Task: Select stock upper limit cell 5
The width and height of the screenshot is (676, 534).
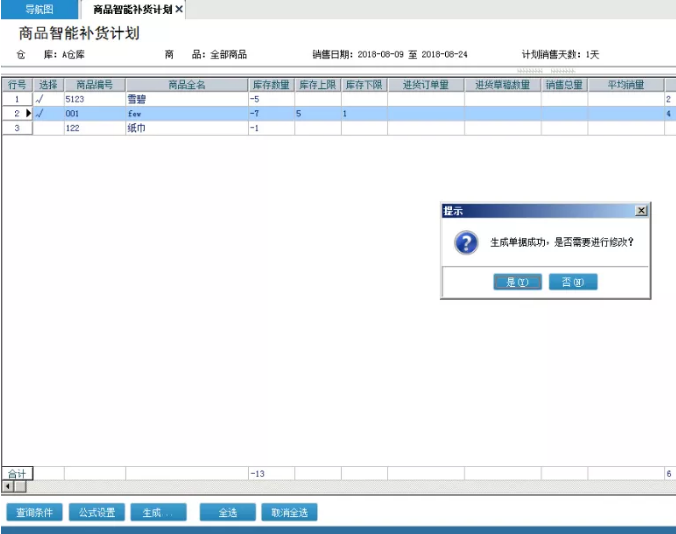Action: point(318,114)
